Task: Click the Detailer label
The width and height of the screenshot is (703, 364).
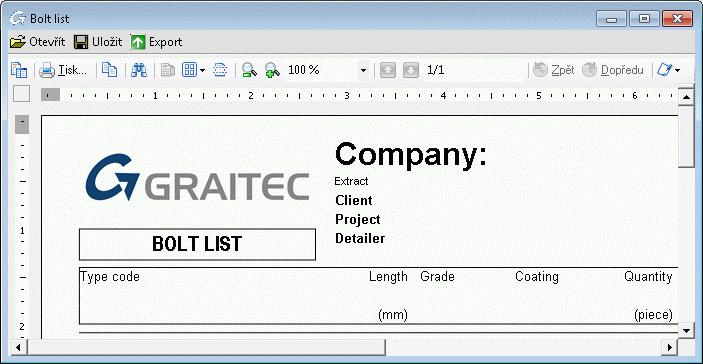Action: pos(360,238)
